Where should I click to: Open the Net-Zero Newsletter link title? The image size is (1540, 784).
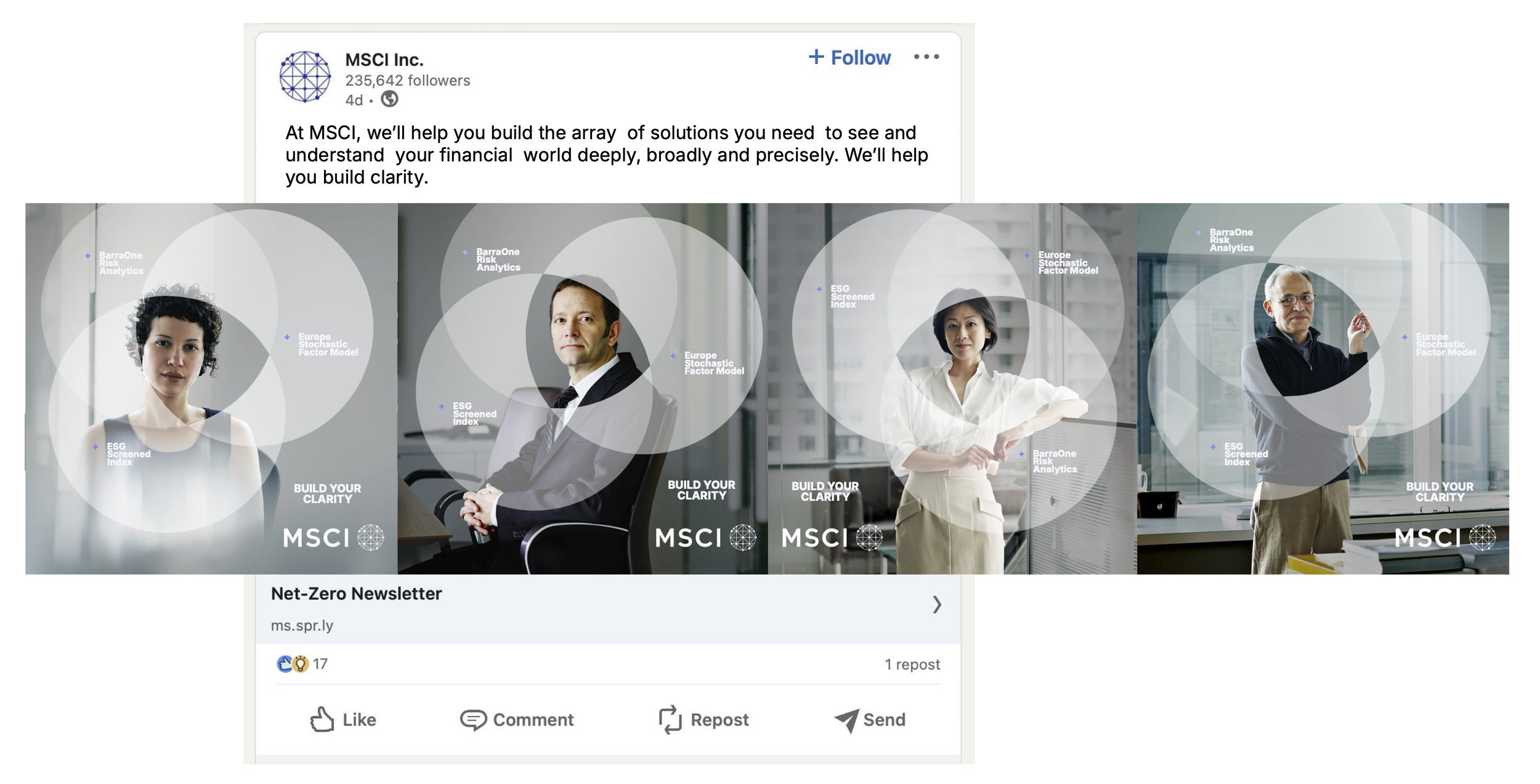(356, 594)
